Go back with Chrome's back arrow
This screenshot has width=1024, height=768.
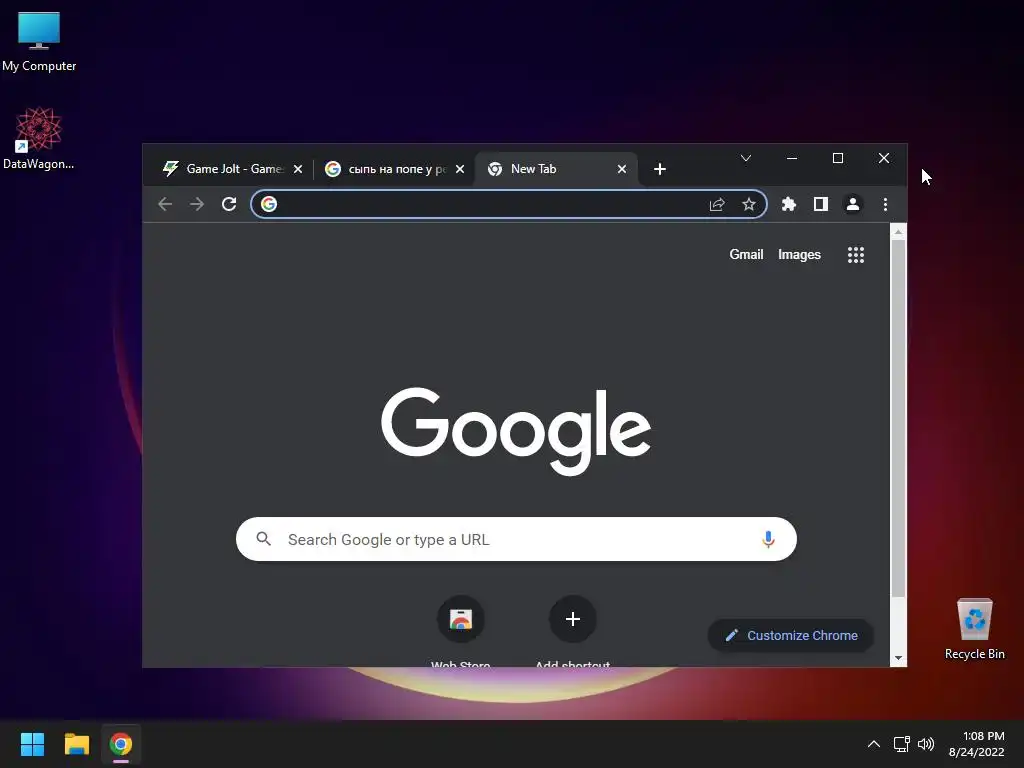tap(165, 204)
